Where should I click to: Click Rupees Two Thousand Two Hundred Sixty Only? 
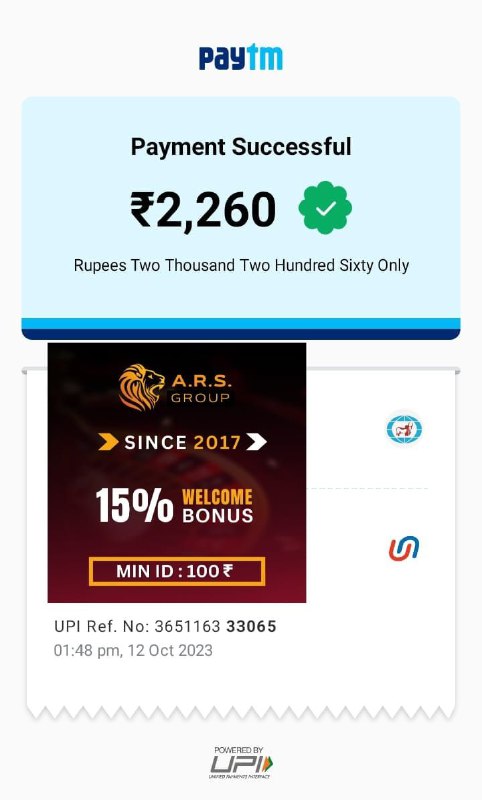pyautogui.click(x=241, y=265)
